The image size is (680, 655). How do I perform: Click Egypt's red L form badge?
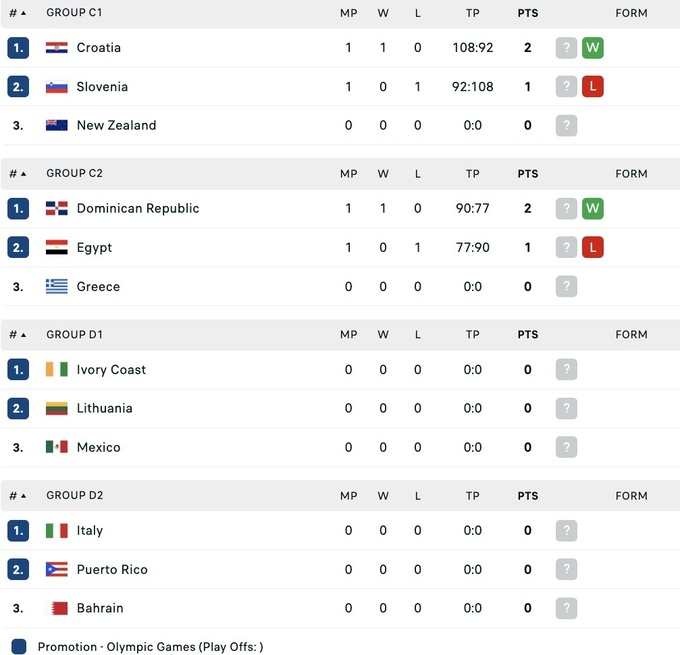[593, 248]
